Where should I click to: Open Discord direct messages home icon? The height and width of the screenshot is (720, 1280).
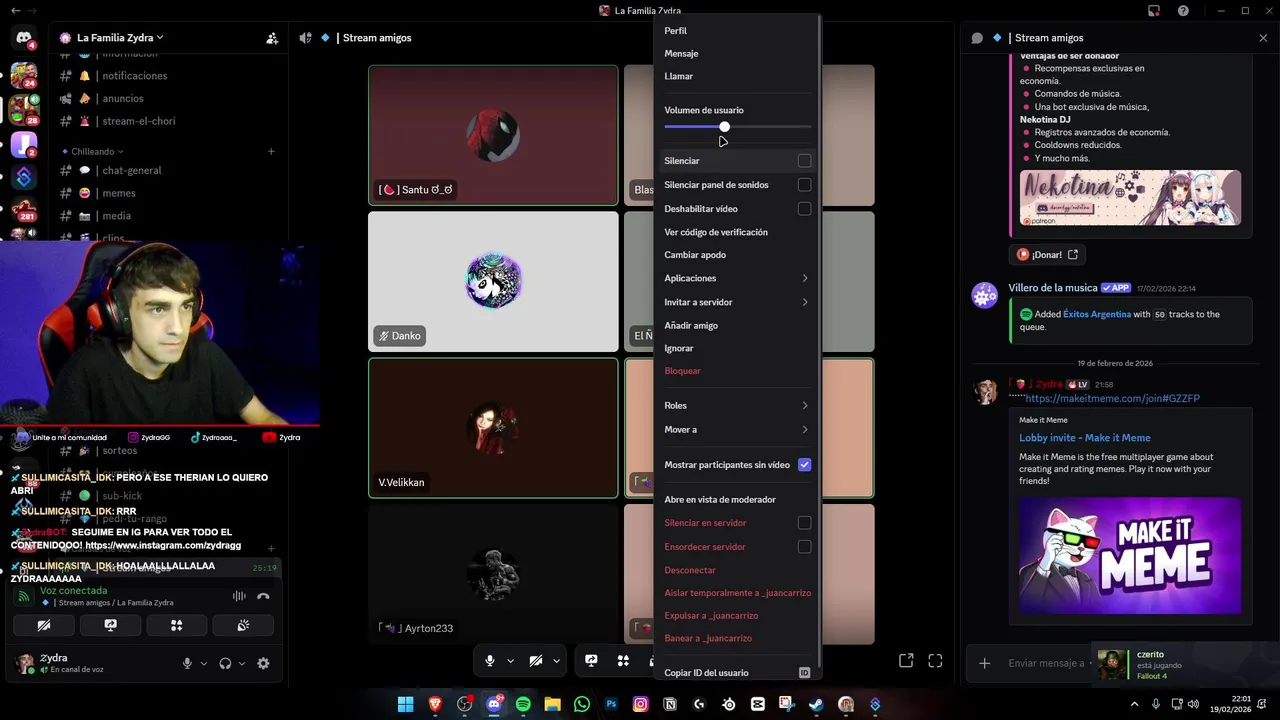(24, 38)
